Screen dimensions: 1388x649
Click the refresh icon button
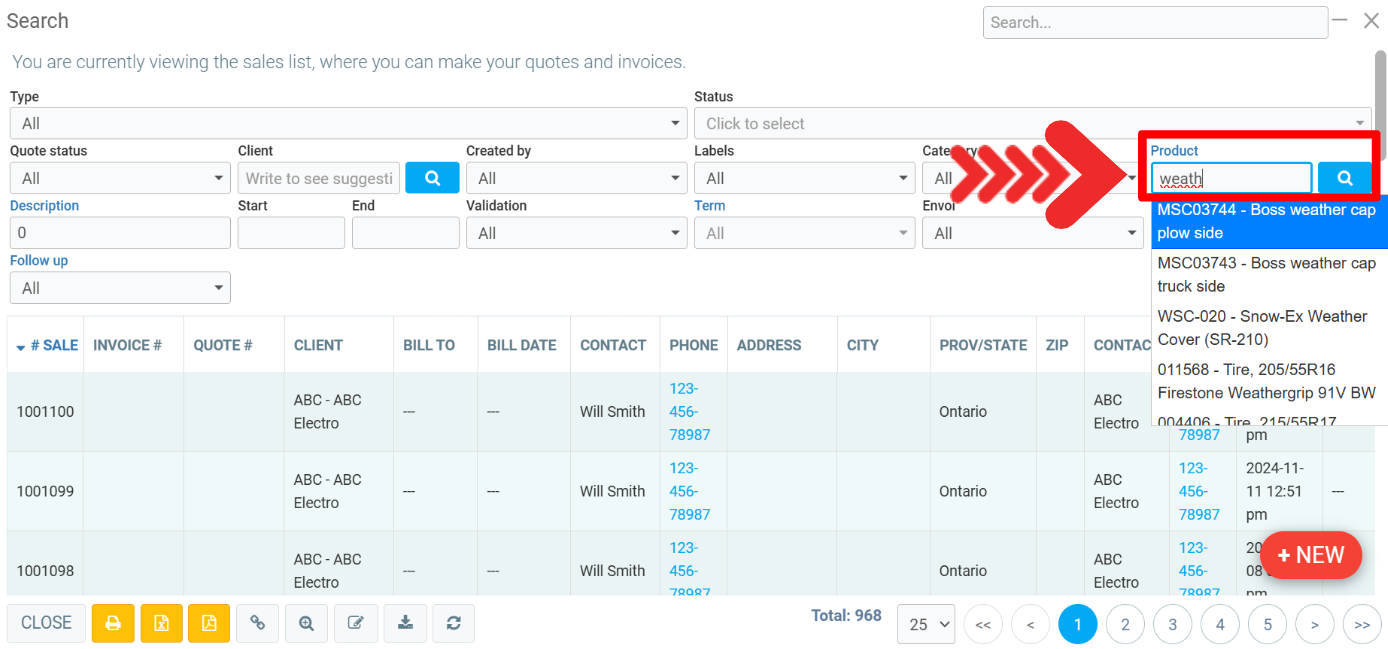click(x=453, y=623)
